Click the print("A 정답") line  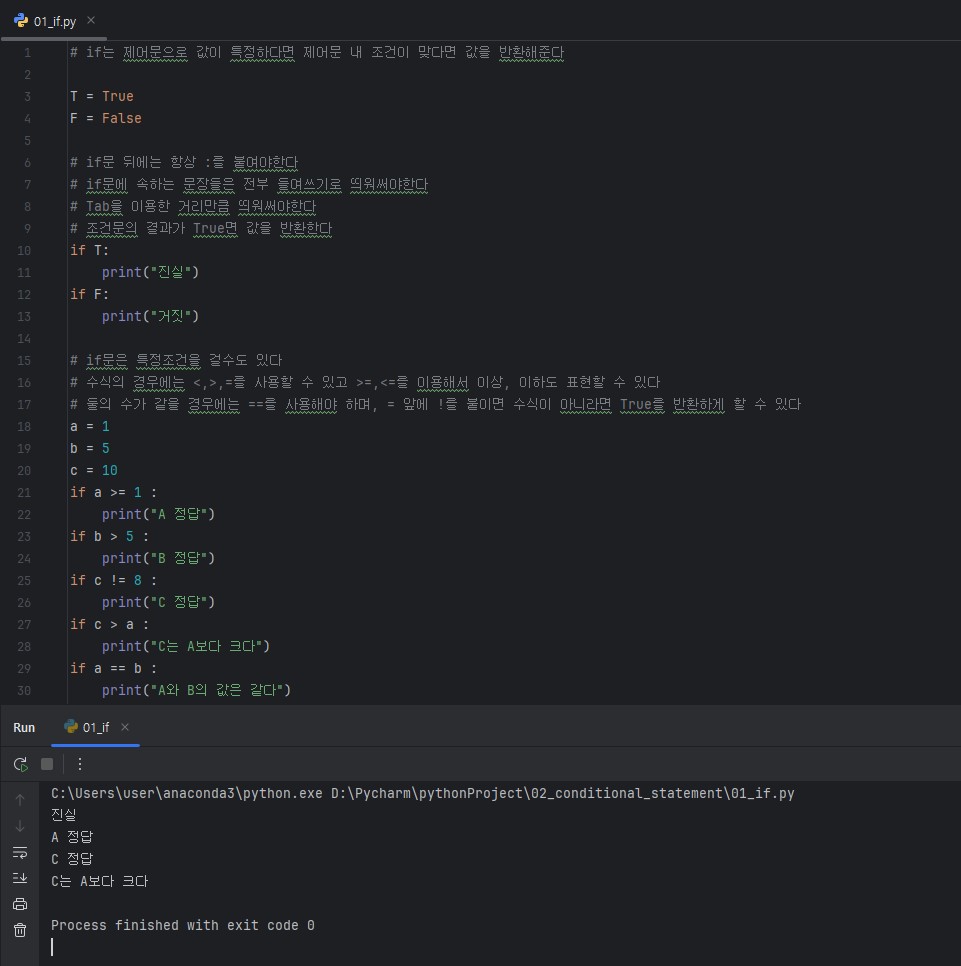pyautogui.click(x=158, y=514)
